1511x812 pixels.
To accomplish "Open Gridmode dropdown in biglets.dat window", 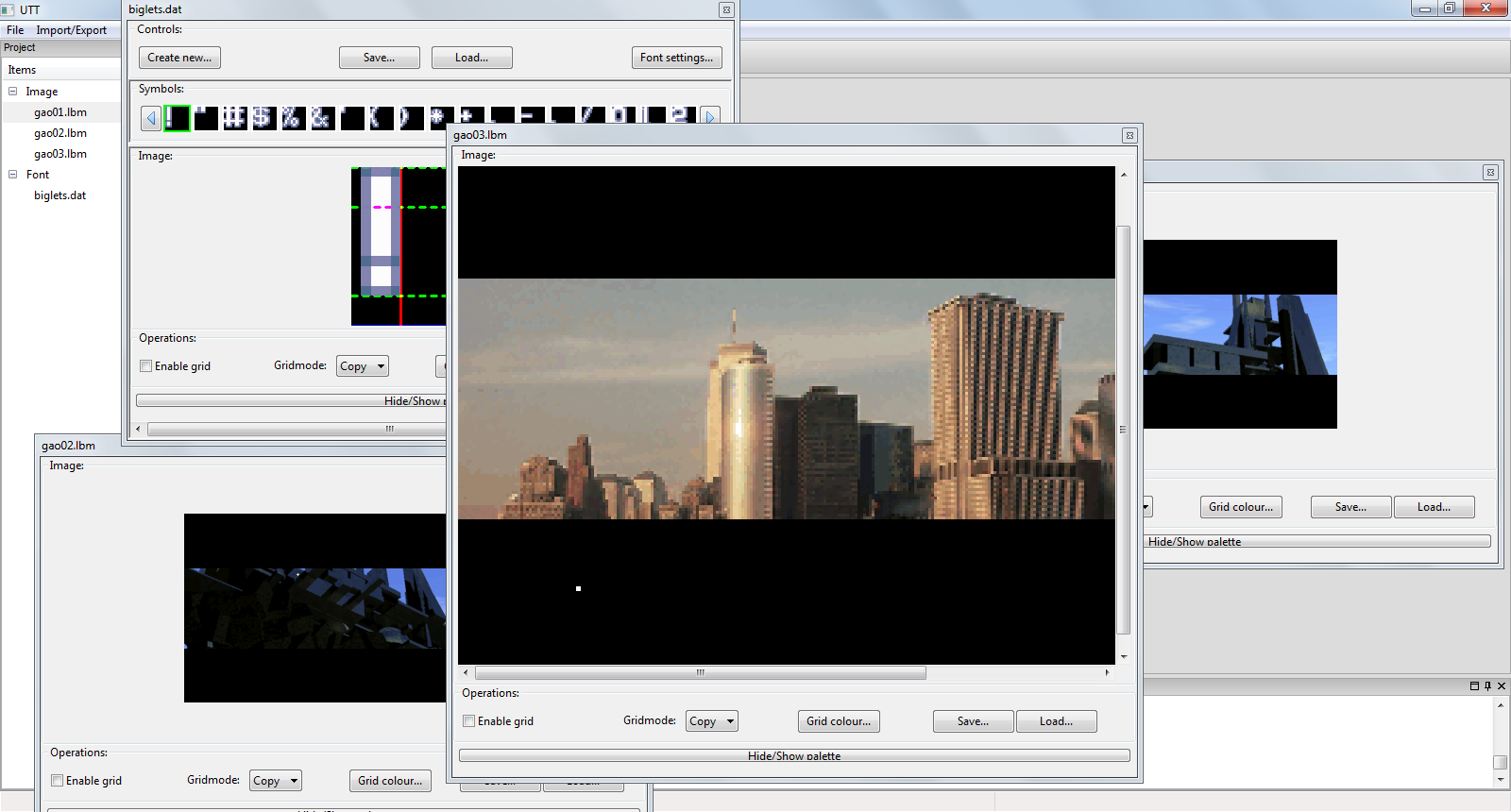I will click(362, 366).
